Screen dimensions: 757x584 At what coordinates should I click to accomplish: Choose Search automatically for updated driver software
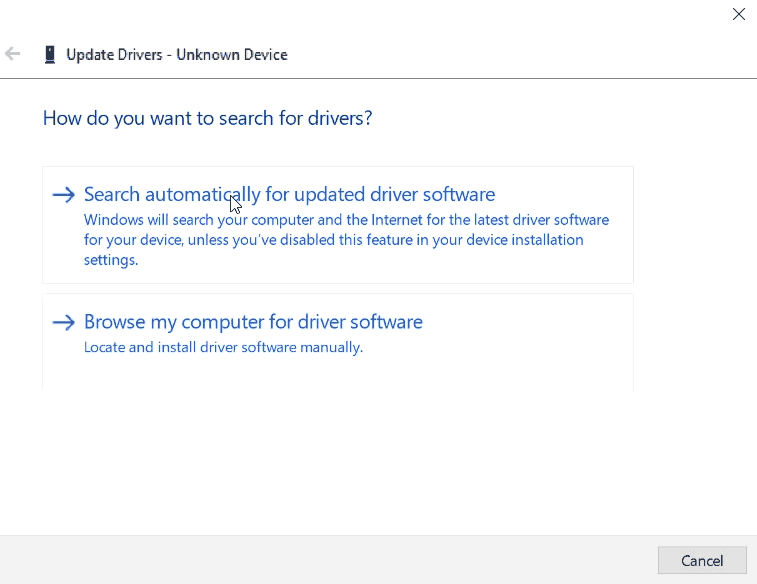tap(337, 225)
